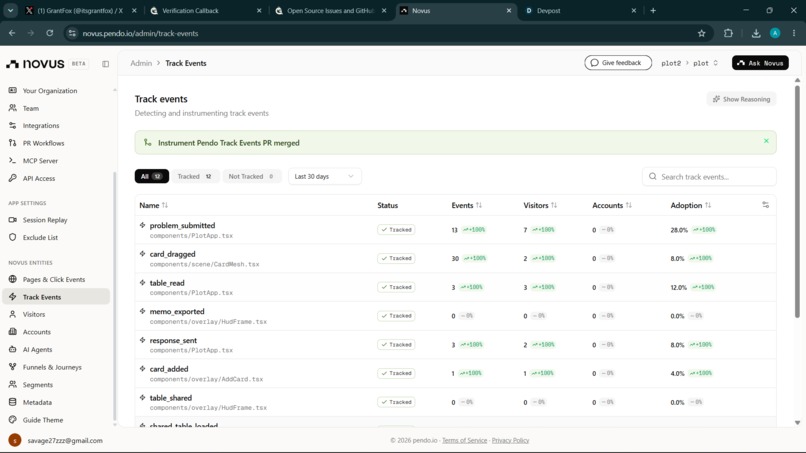
Task: Select the All filter tab
Action: [x=152, y=176]
